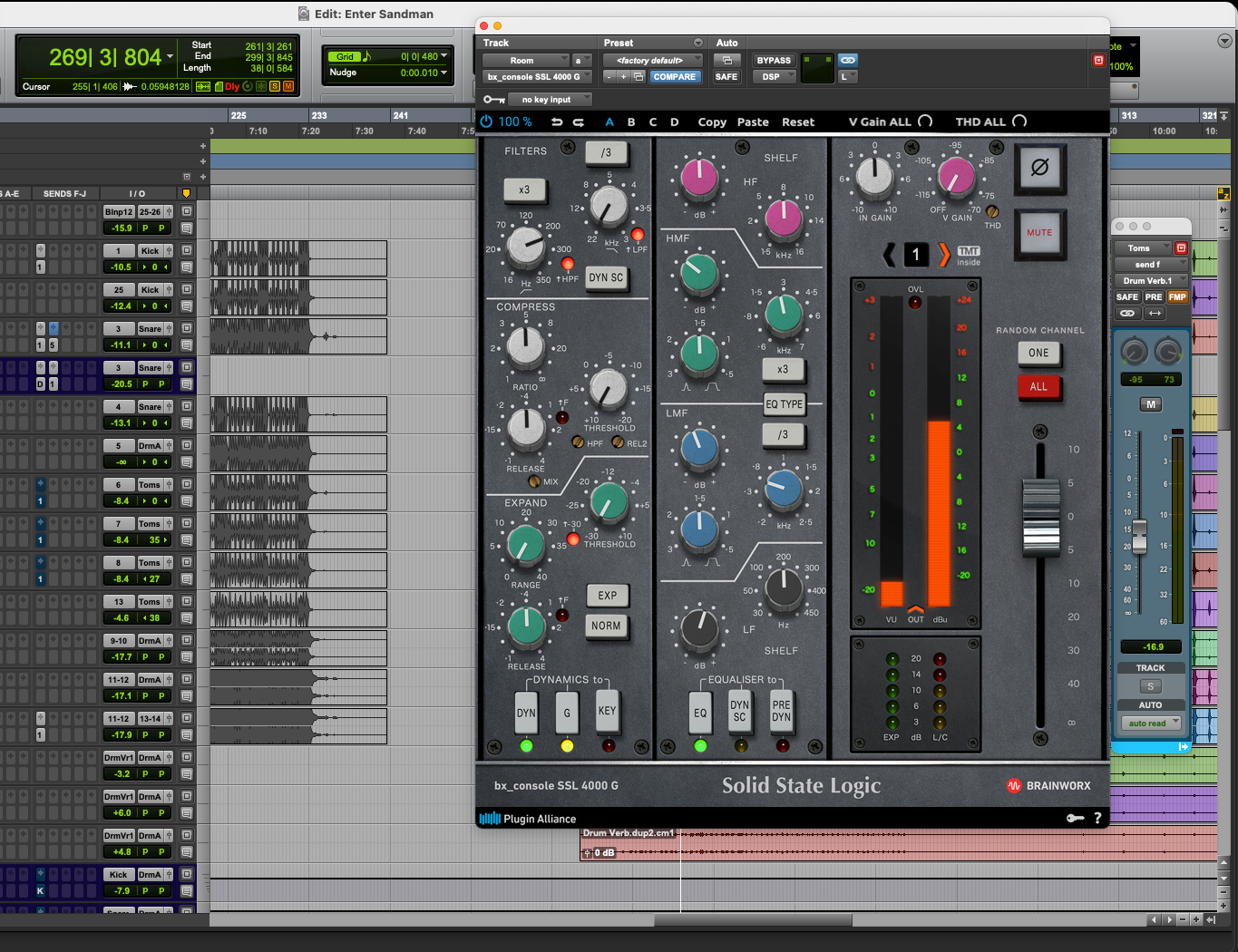Click the IN GAIN knob
The height and width of the screenshot is (952, 1238).
875,177
